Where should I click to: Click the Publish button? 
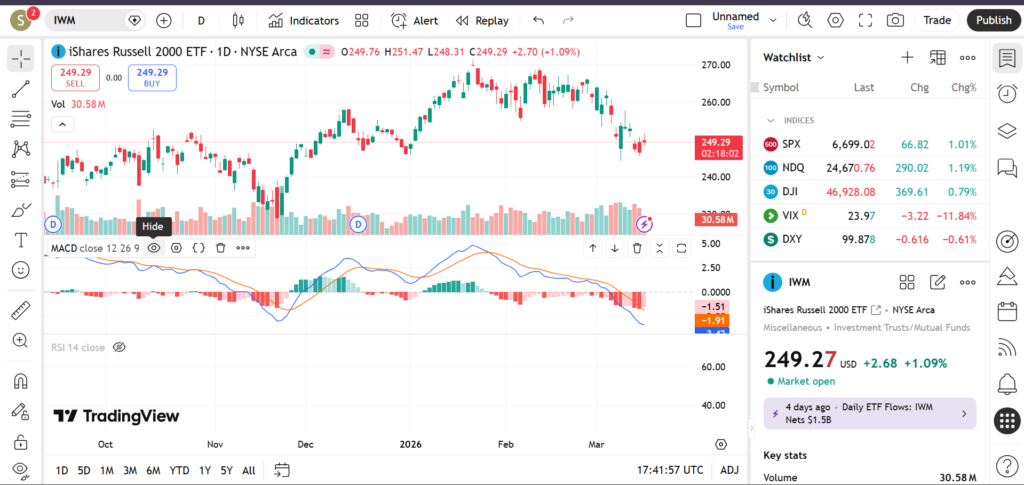pyautogui.click(x=993, y=20)
